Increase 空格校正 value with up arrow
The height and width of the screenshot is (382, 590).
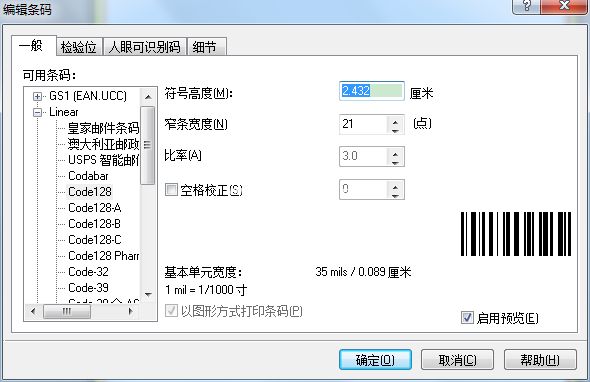point(395,187)
